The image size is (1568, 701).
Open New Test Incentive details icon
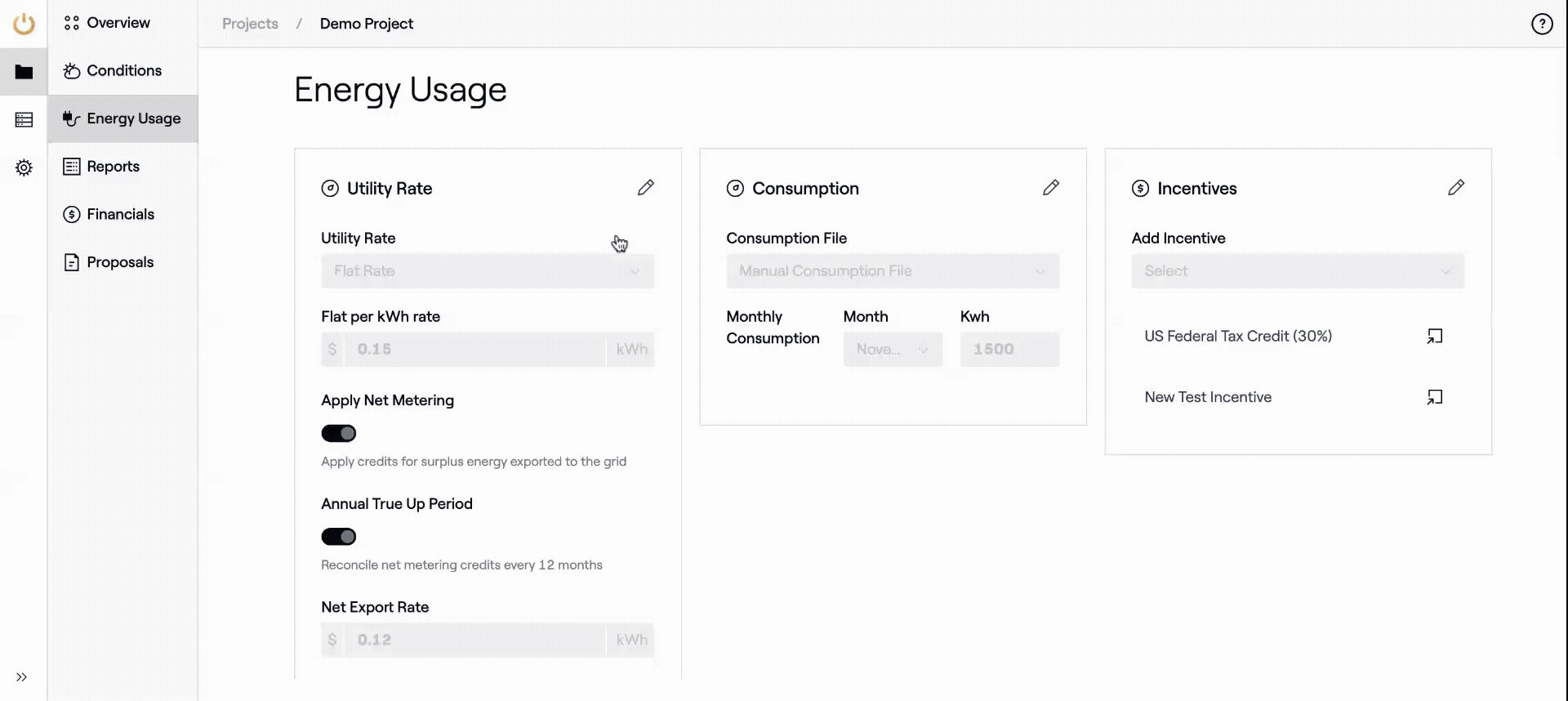[1434, 397]
